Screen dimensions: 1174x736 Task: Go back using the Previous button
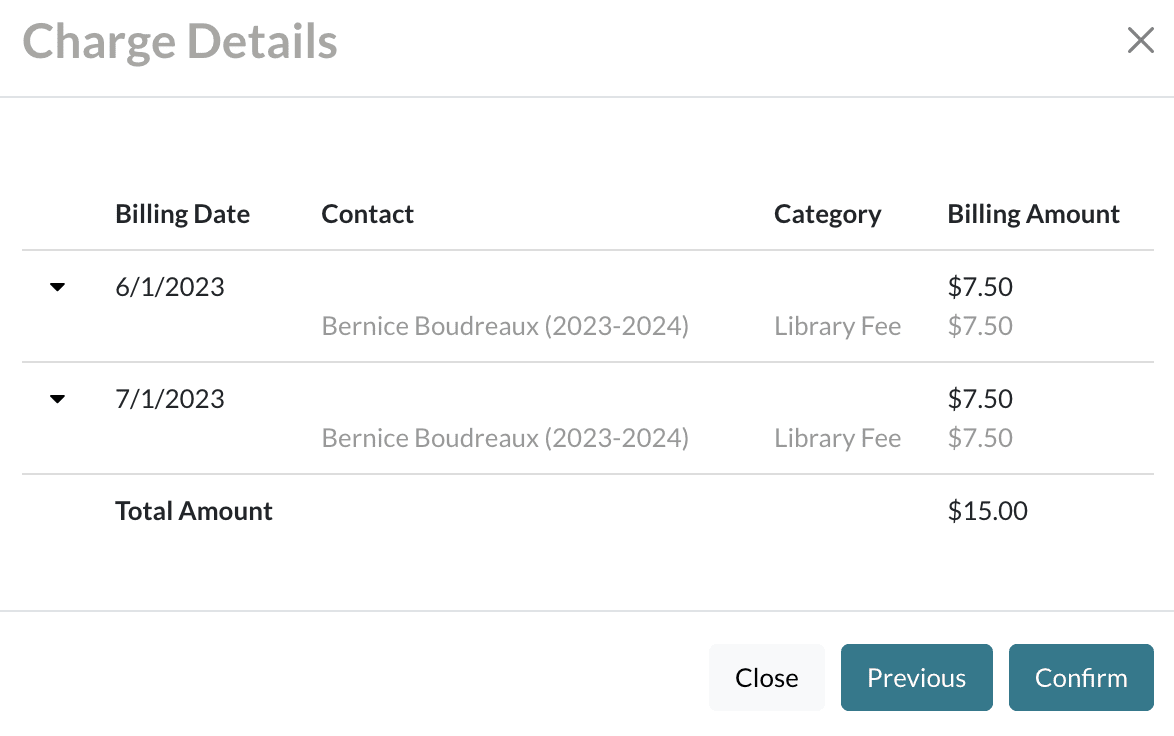(x=916, y=678)
